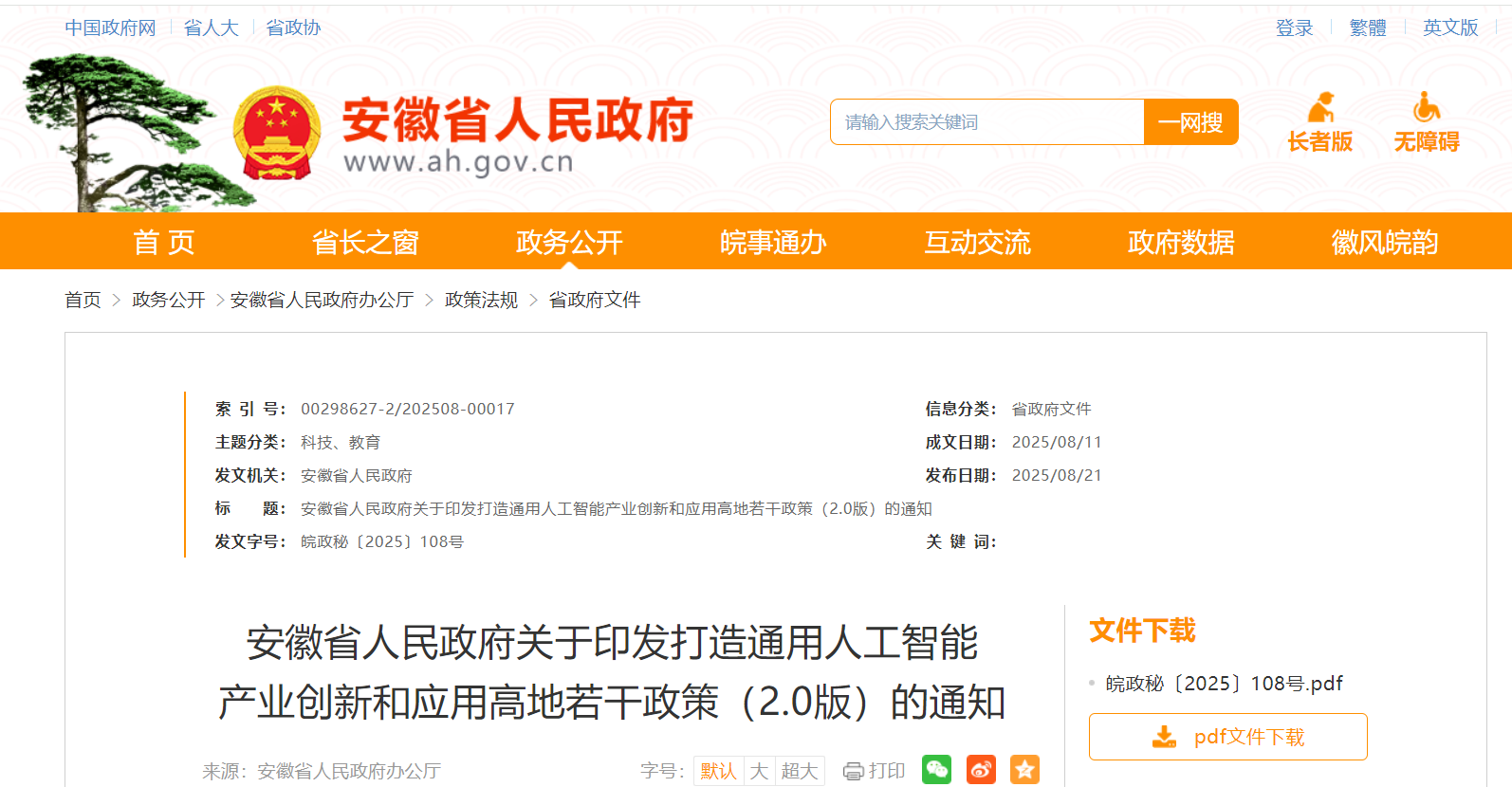Click the 打印 print label
The height and width of the screenshot is (787, 1512).
click(887, 771)
